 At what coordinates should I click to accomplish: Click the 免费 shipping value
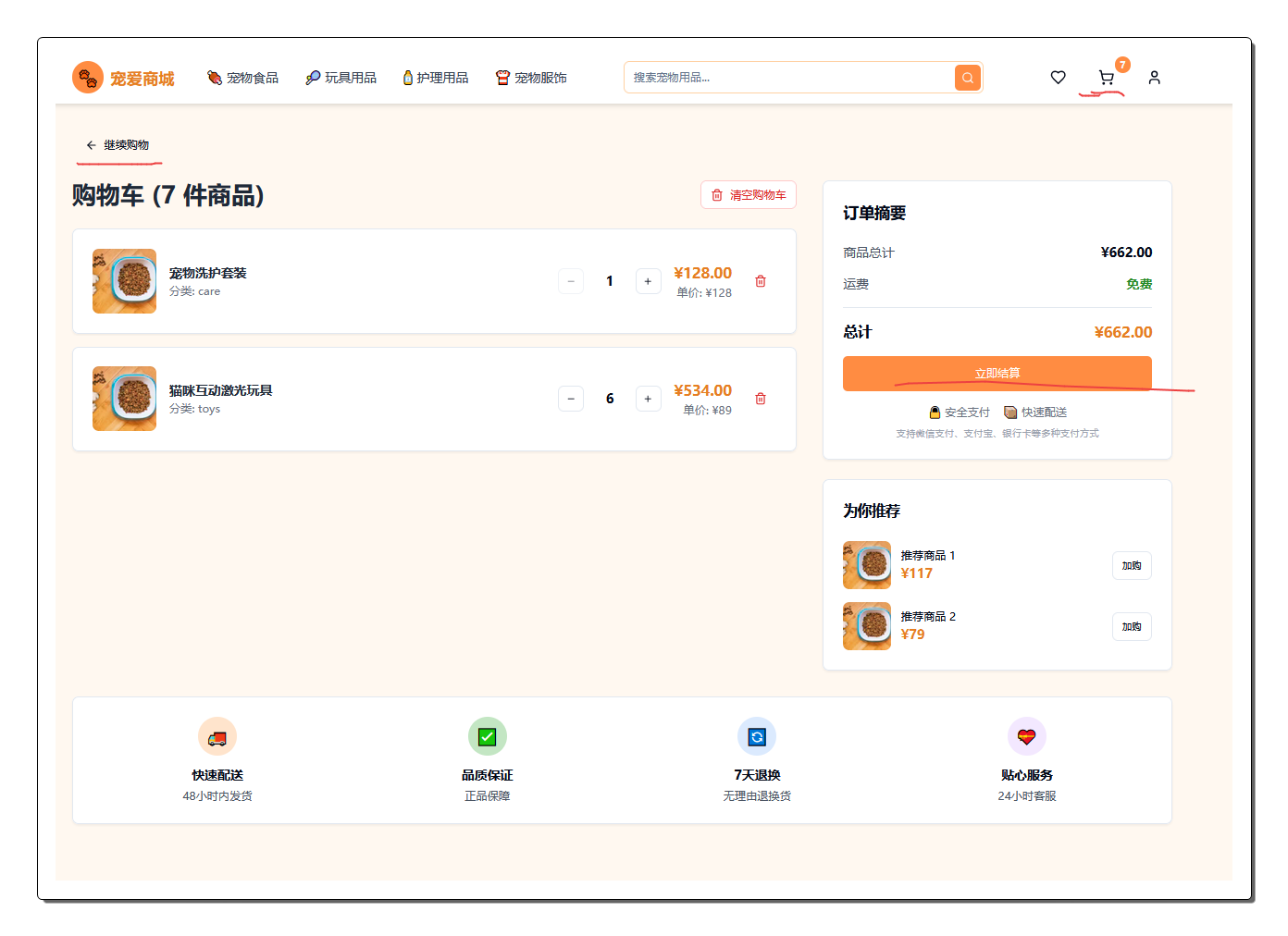click(1139, 284)
